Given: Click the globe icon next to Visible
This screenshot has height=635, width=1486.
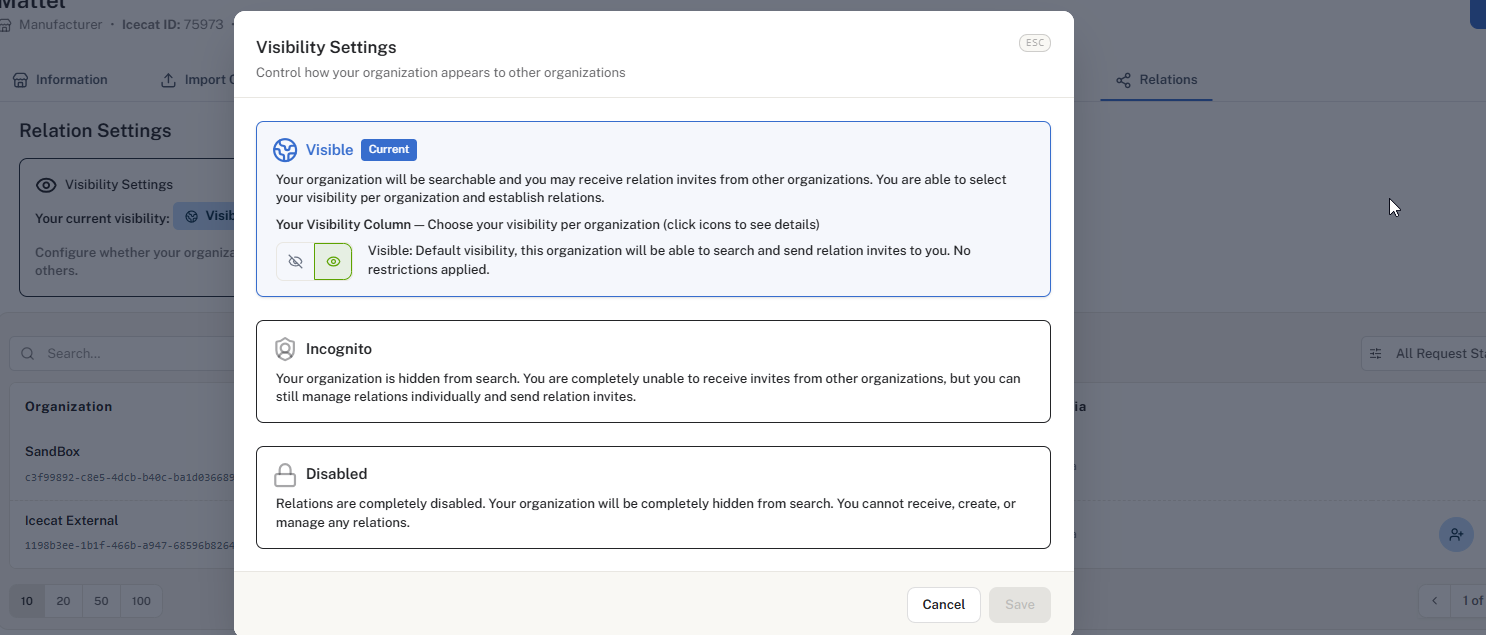Looking at the screenshot, I should (285, 150).
